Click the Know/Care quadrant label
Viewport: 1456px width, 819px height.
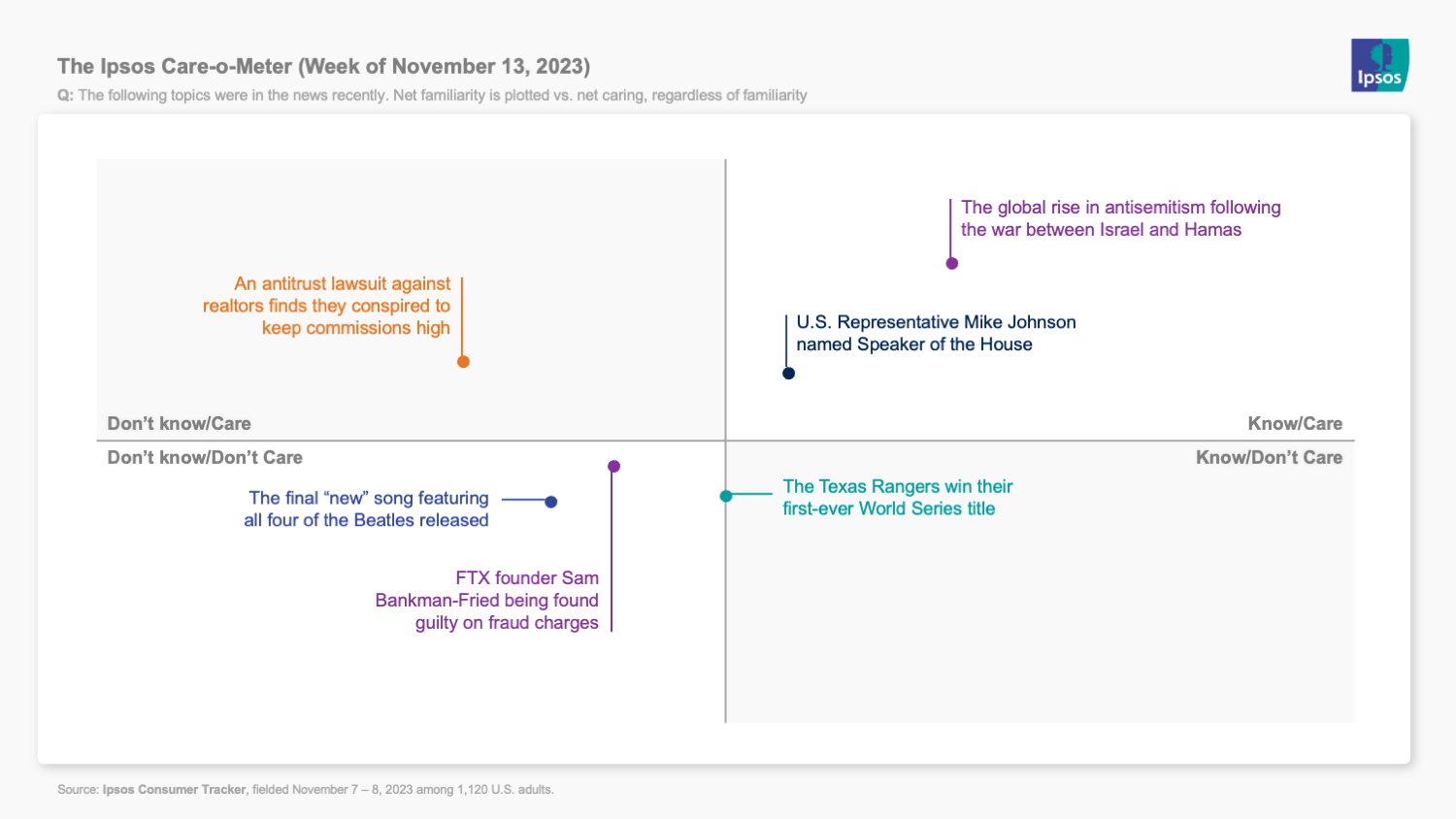point(1295,424)
